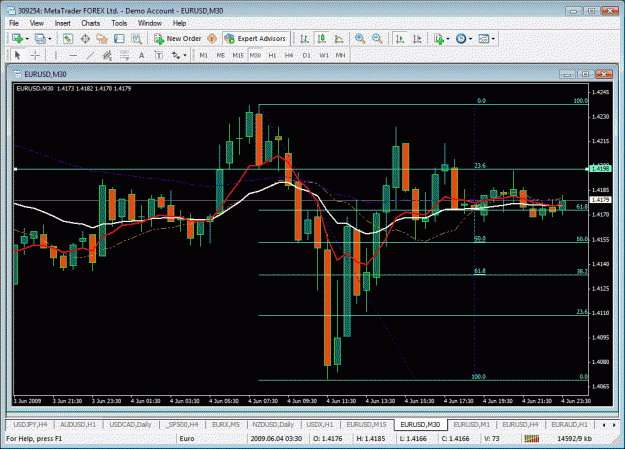Toggle the Expert Advisors button

point(256,39)
